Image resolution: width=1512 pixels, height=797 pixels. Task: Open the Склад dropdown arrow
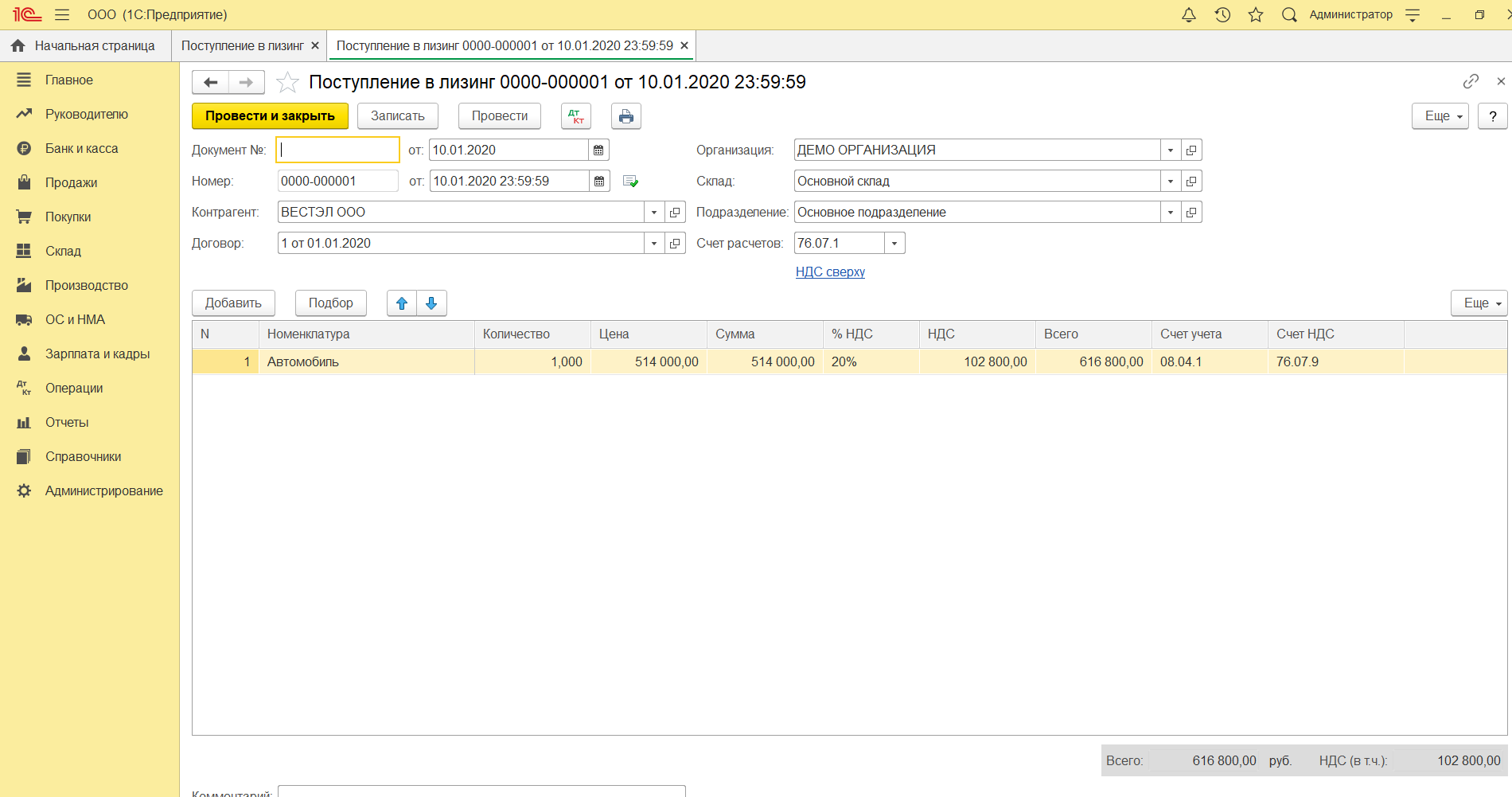pyautogui.click(x=1170, y=182)
